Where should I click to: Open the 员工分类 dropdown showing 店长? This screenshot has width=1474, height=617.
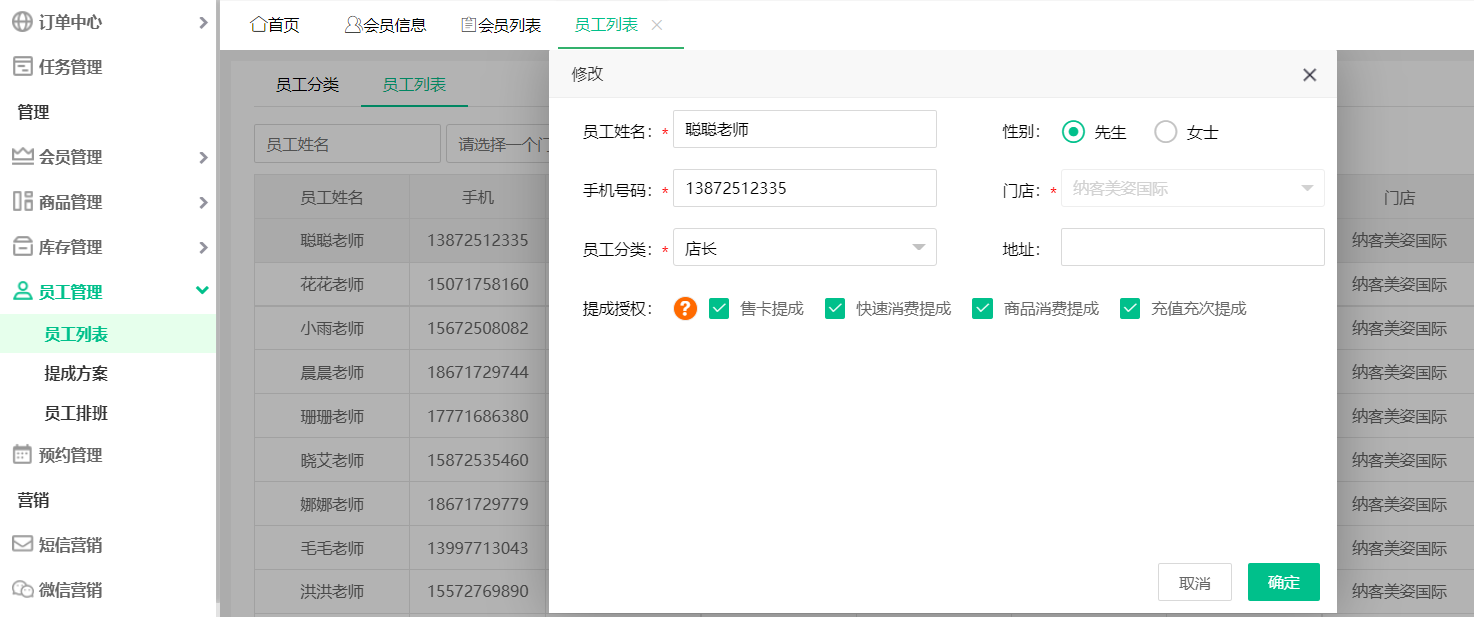click(805, 247)
